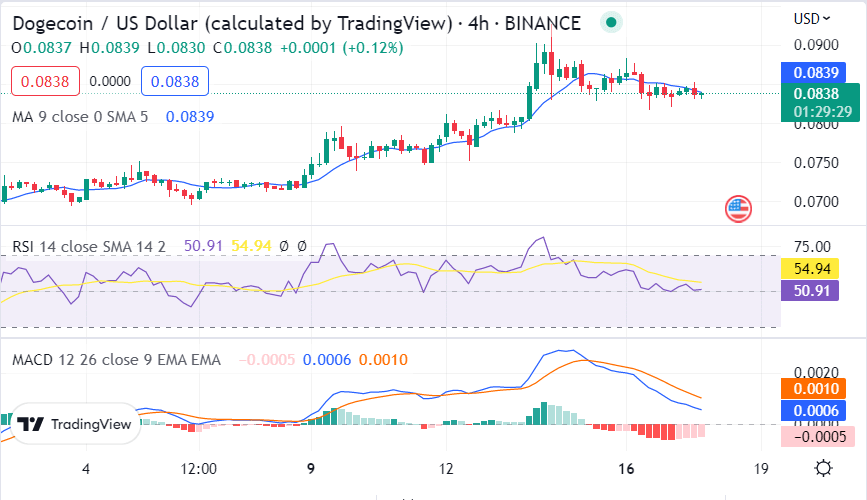Click the red sell price 0.0838 box
This screenshot has height=500, width=867.
[45, 81]
